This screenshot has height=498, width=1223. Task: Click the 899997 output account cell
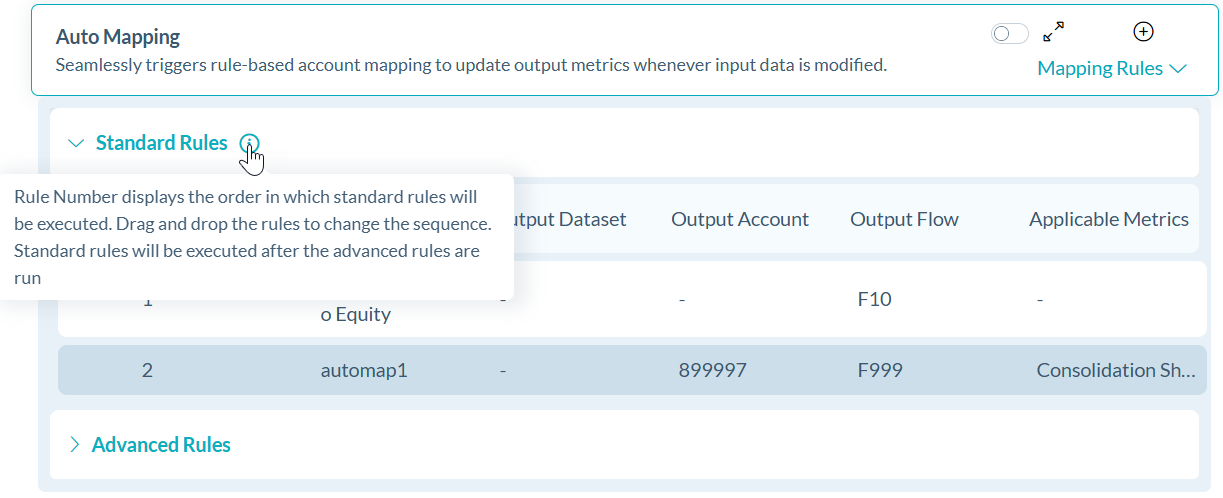(712, 370)
